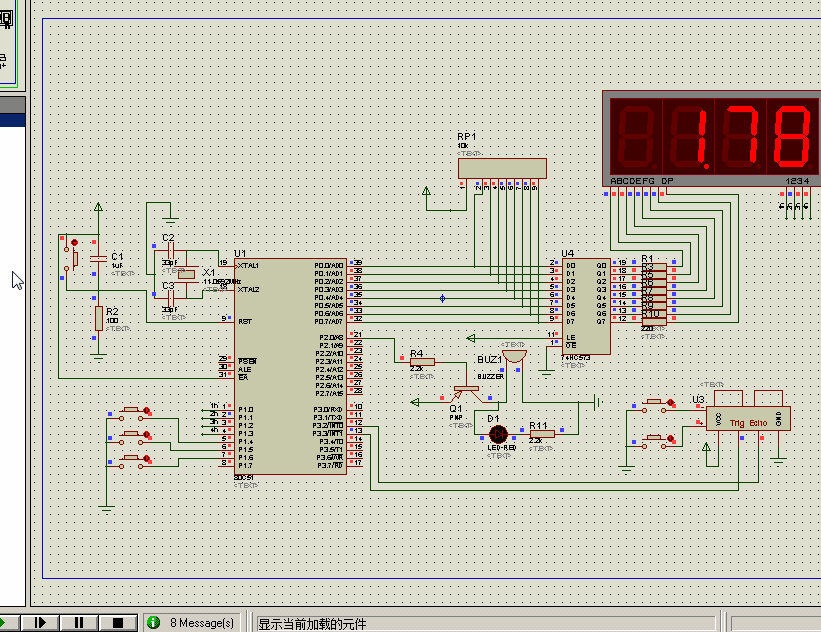Push the button wired to P1.6
Image resolution: width=821 pixels, height=632 pixels.
[x=132, y=462]
